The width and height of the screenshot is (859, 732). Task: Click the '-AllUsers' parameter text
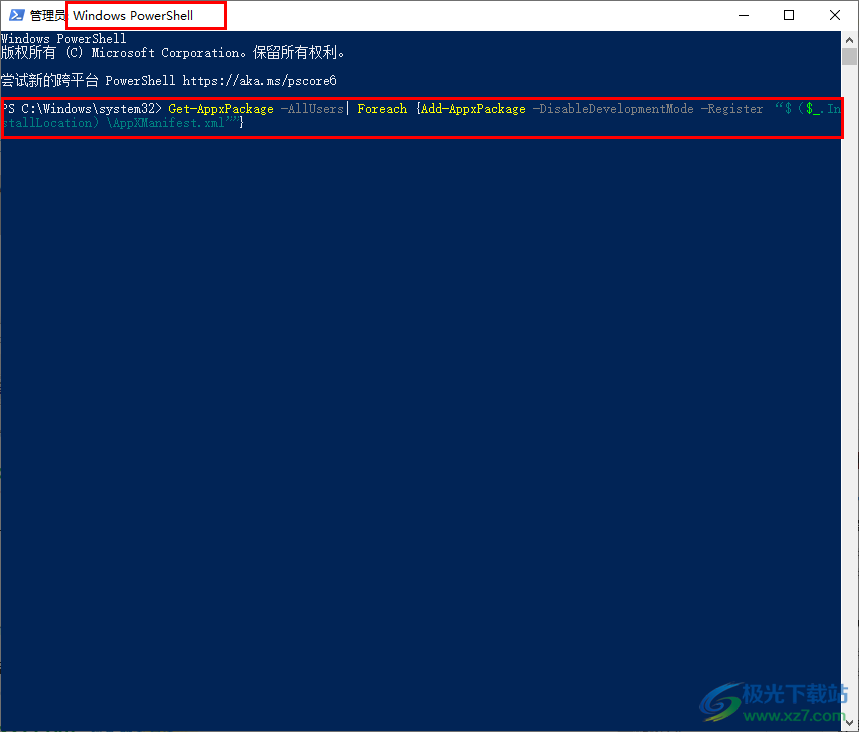click(312, 108)
